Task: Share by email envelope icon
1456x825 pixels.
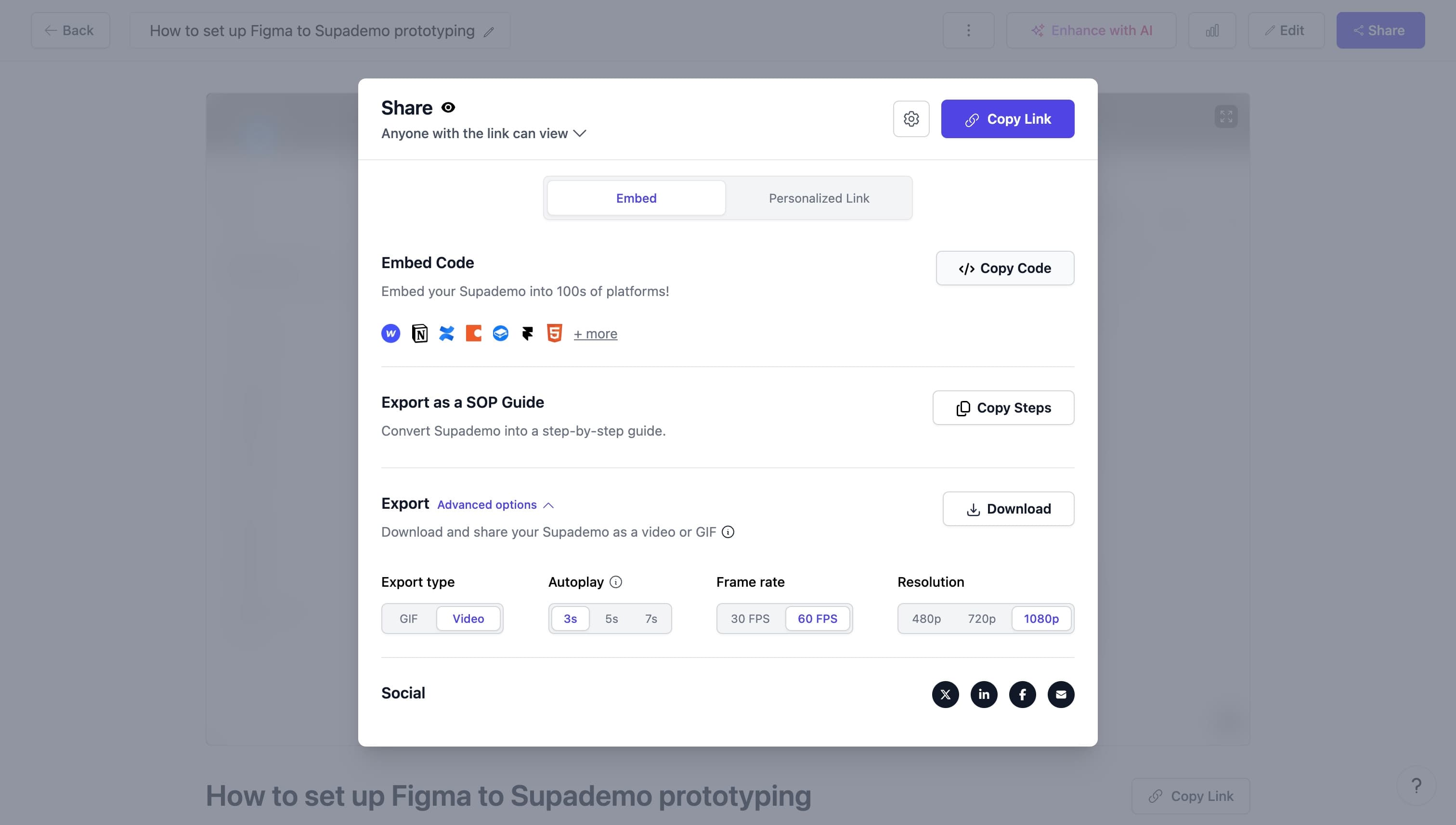Action: tap(1061, 694)
